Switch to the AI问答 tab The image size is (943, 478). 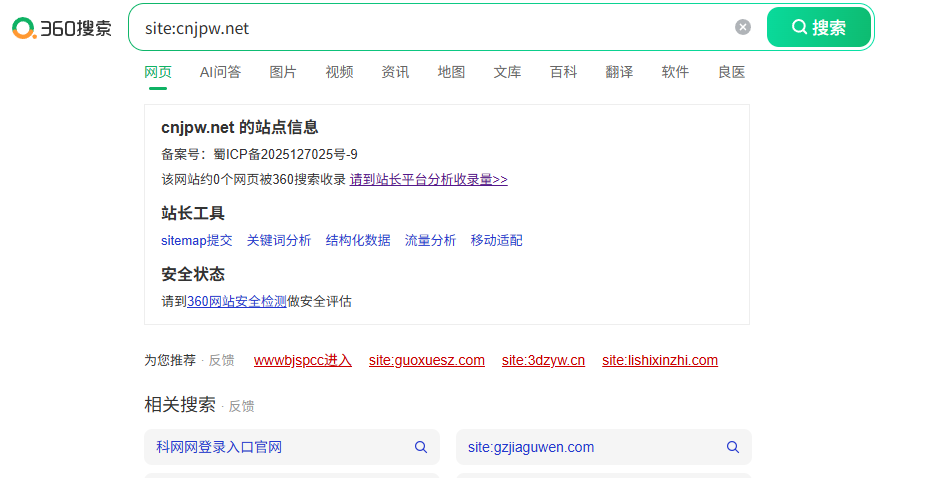(x=220, y=72)
